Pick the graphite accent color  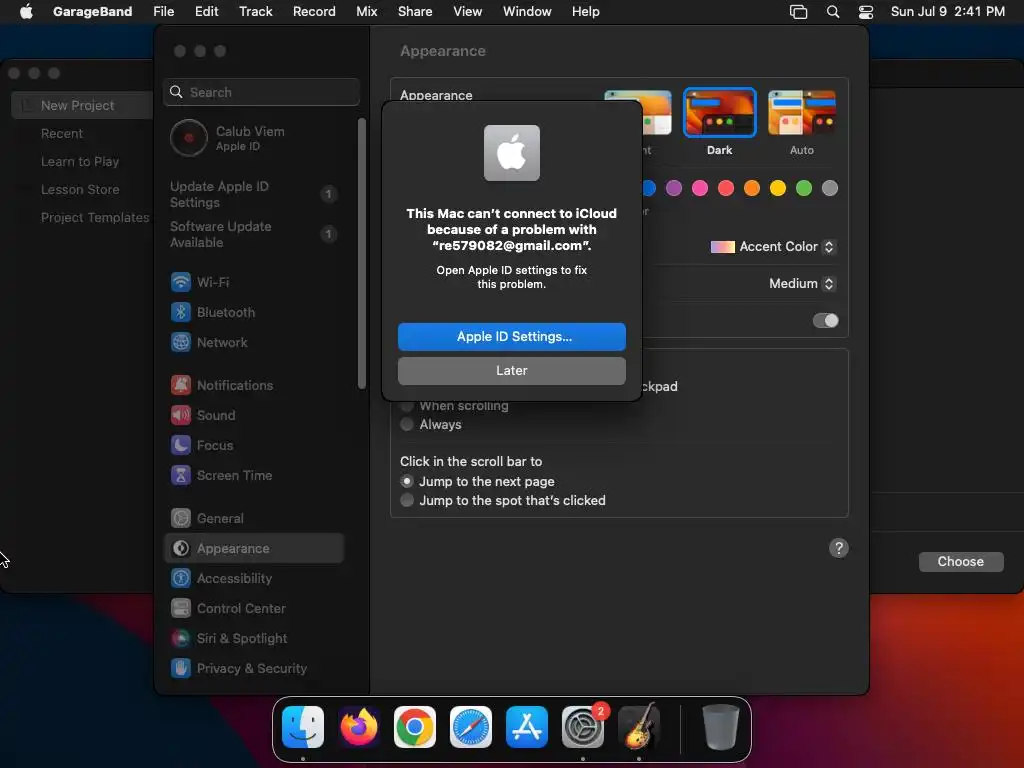coord(829,188)
